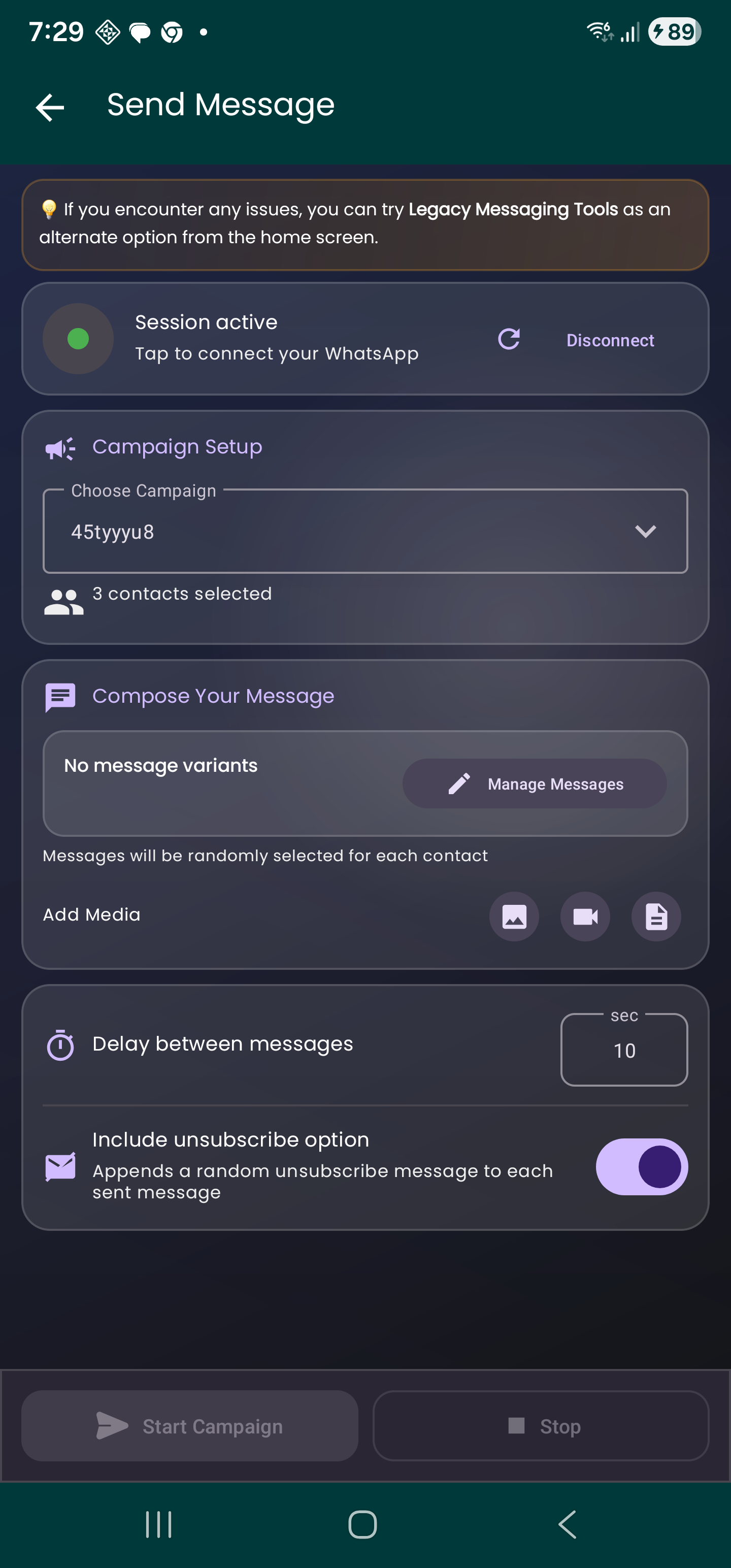Start the campaign
This screenshot has width=731, height=1568.
tap(190, 1425)
